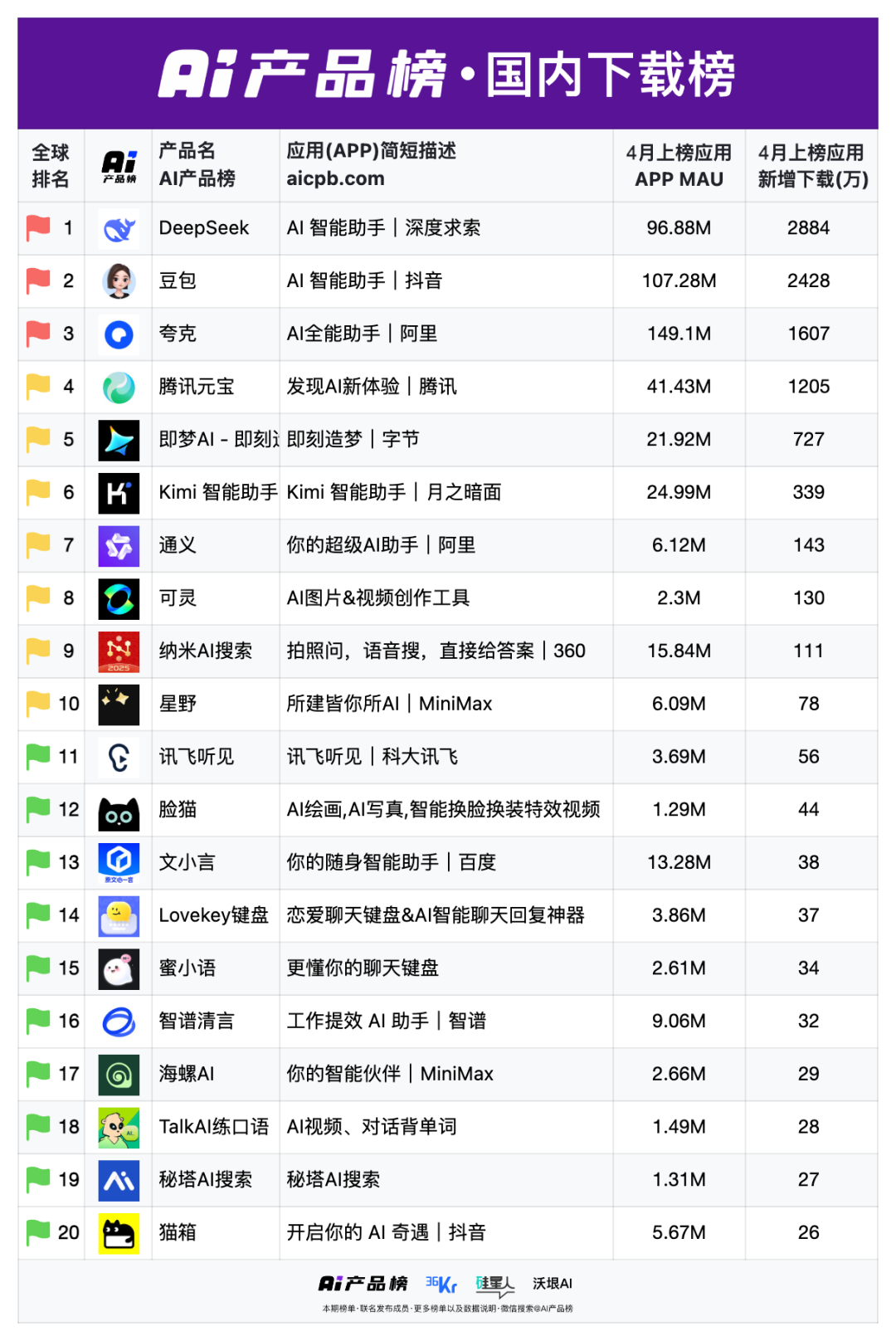
Task: Click the description 所建皆你所AI｜MiniMax
Action: point(389,705)
